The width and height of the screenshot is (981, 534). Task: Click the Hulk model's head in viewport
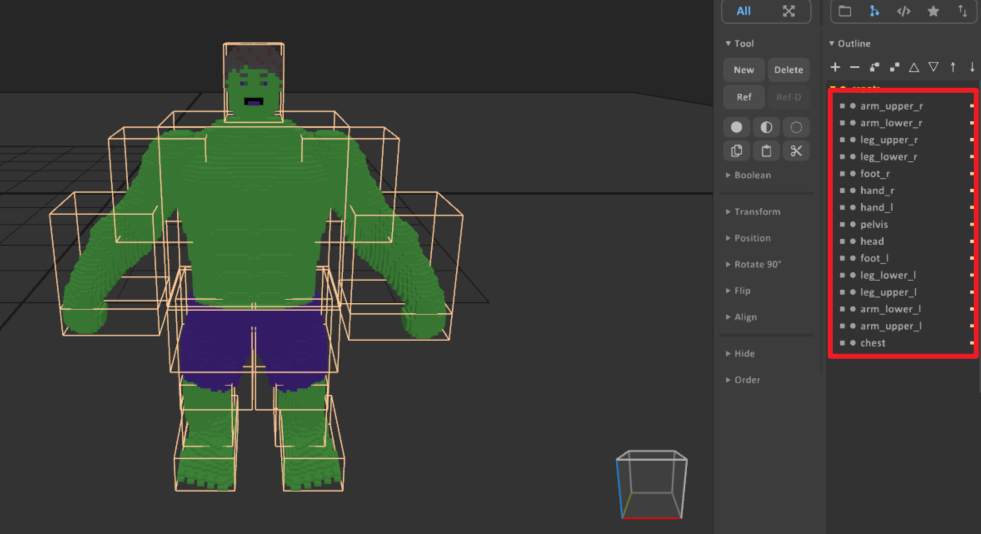click(x=253, y=84)
